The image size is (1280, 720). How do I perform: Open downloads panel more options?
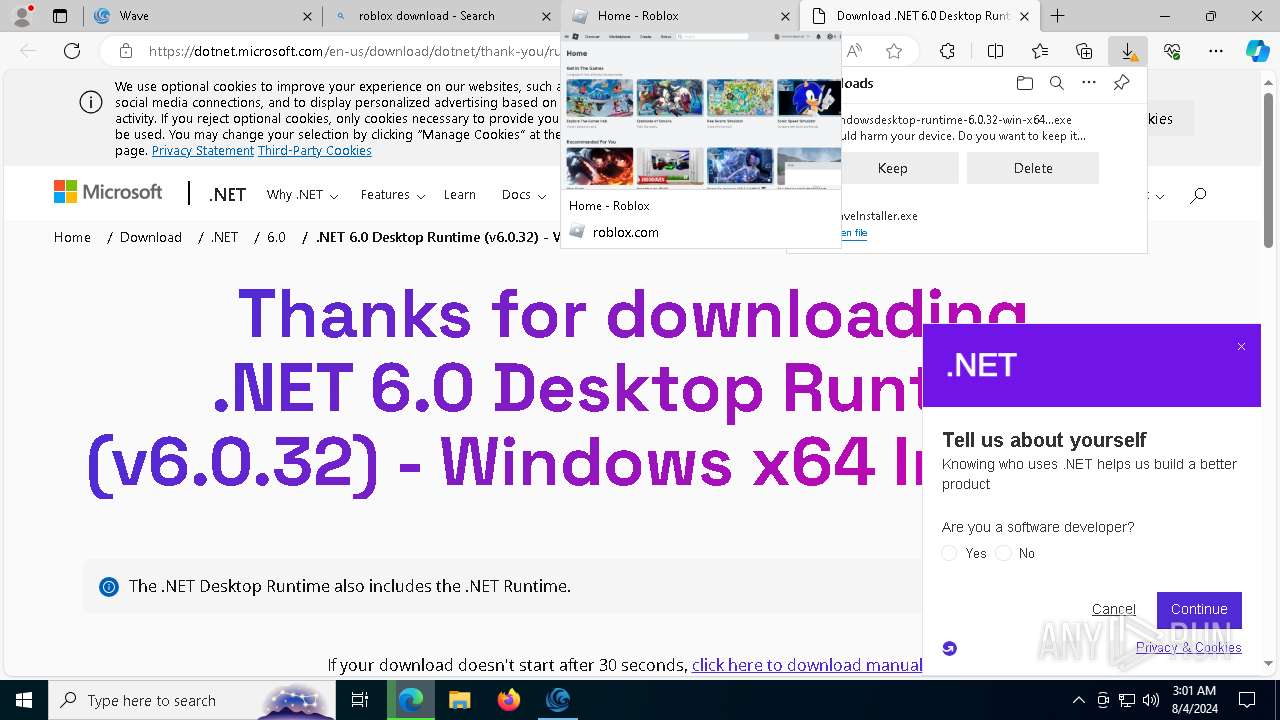1089,83
